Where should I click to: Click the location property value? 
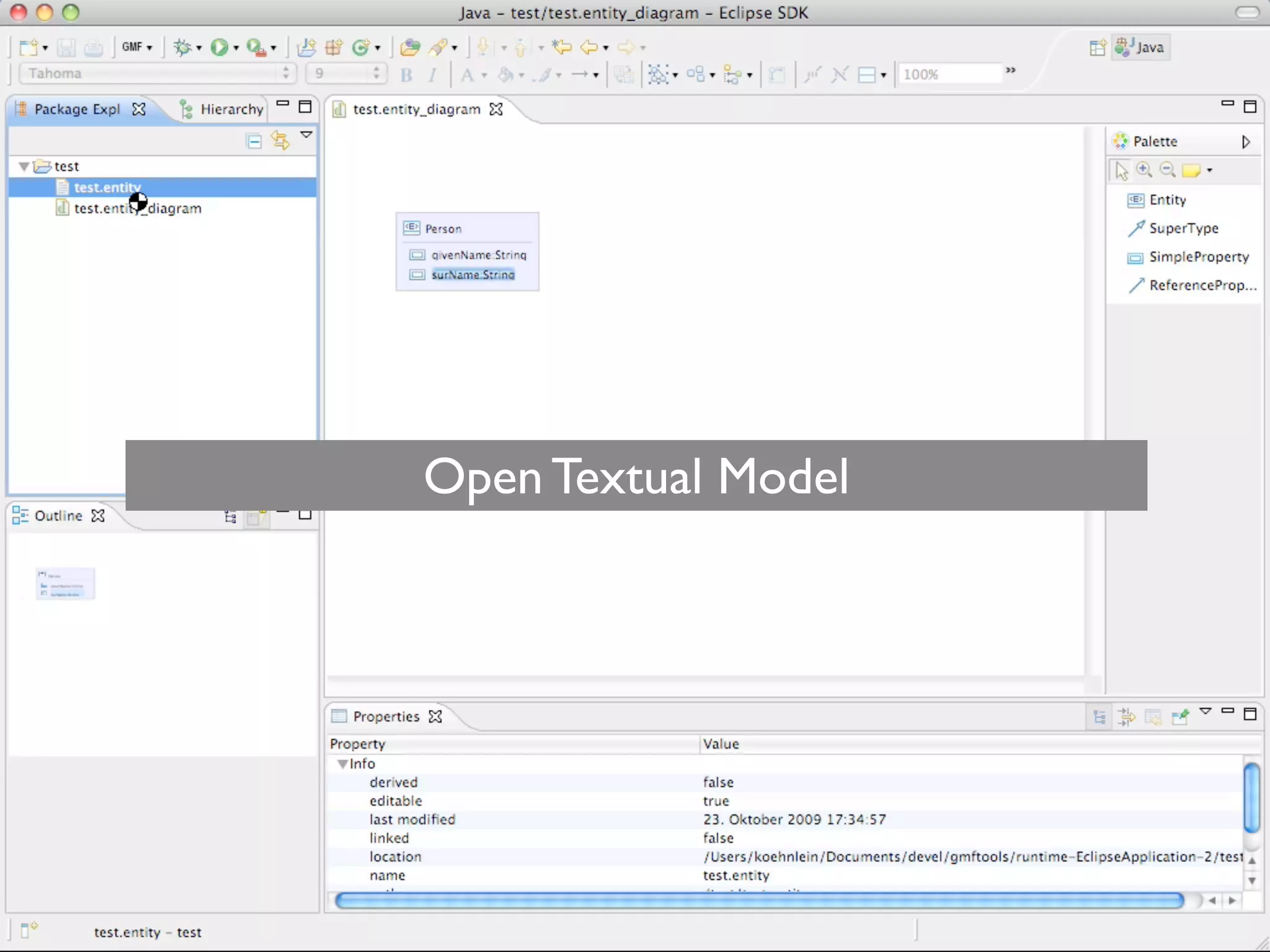(972, 857)
